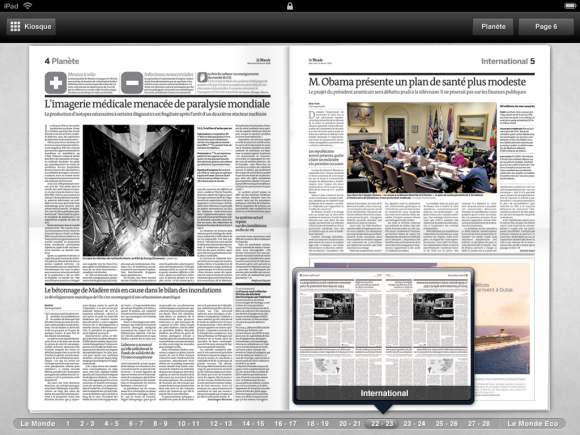Select pages 22 - 23 in the page strip
Viewport: 580px width, 435px height.
382,424
